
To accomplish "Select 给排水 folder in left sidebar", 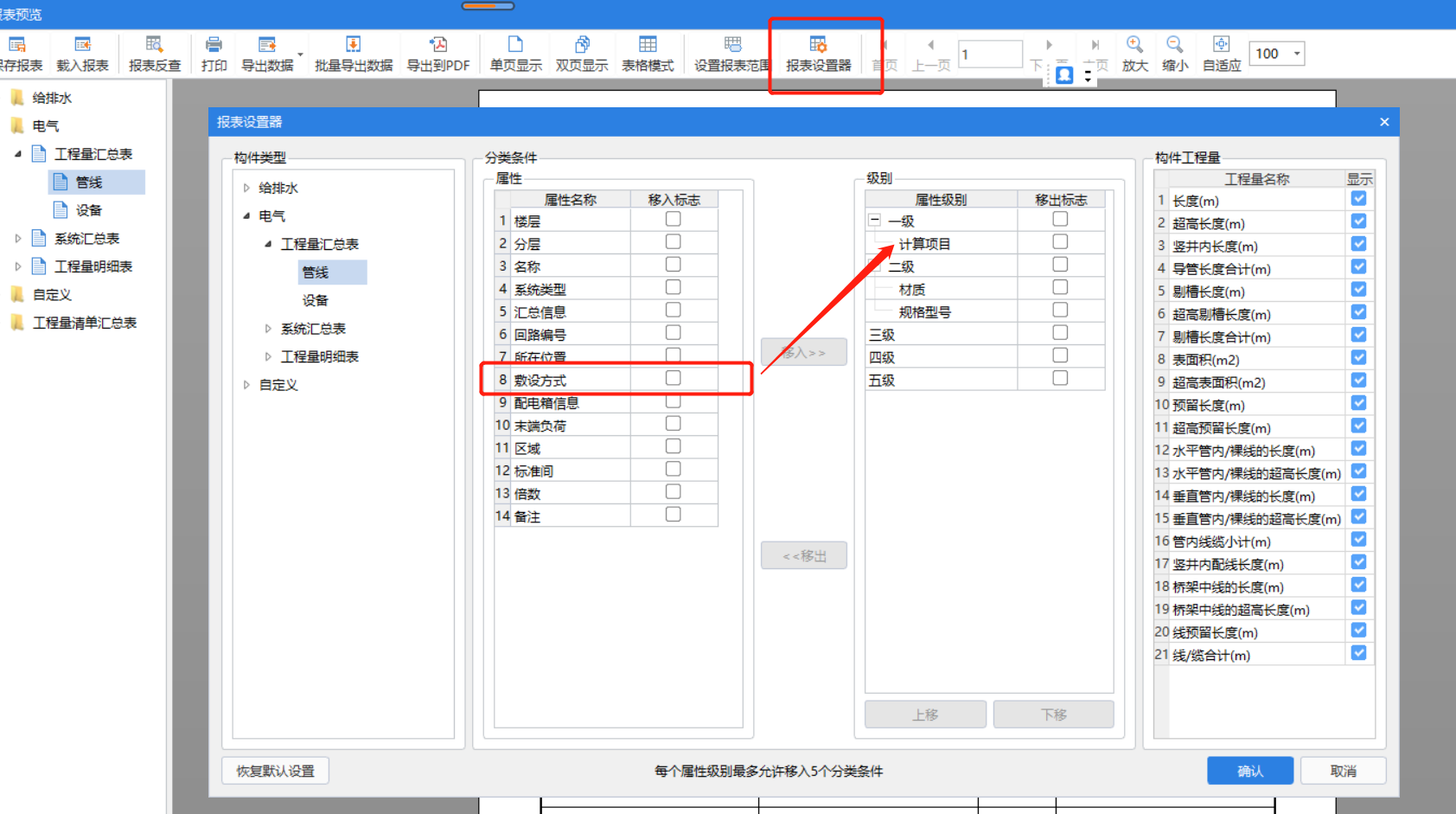I will [52, 98].
